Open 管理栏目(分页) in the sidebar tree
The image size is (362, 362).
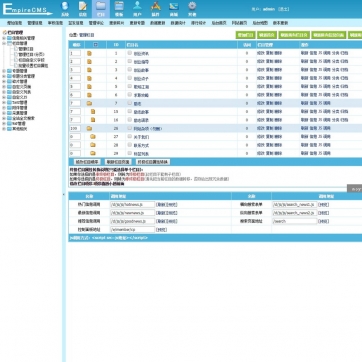(32, 54)
